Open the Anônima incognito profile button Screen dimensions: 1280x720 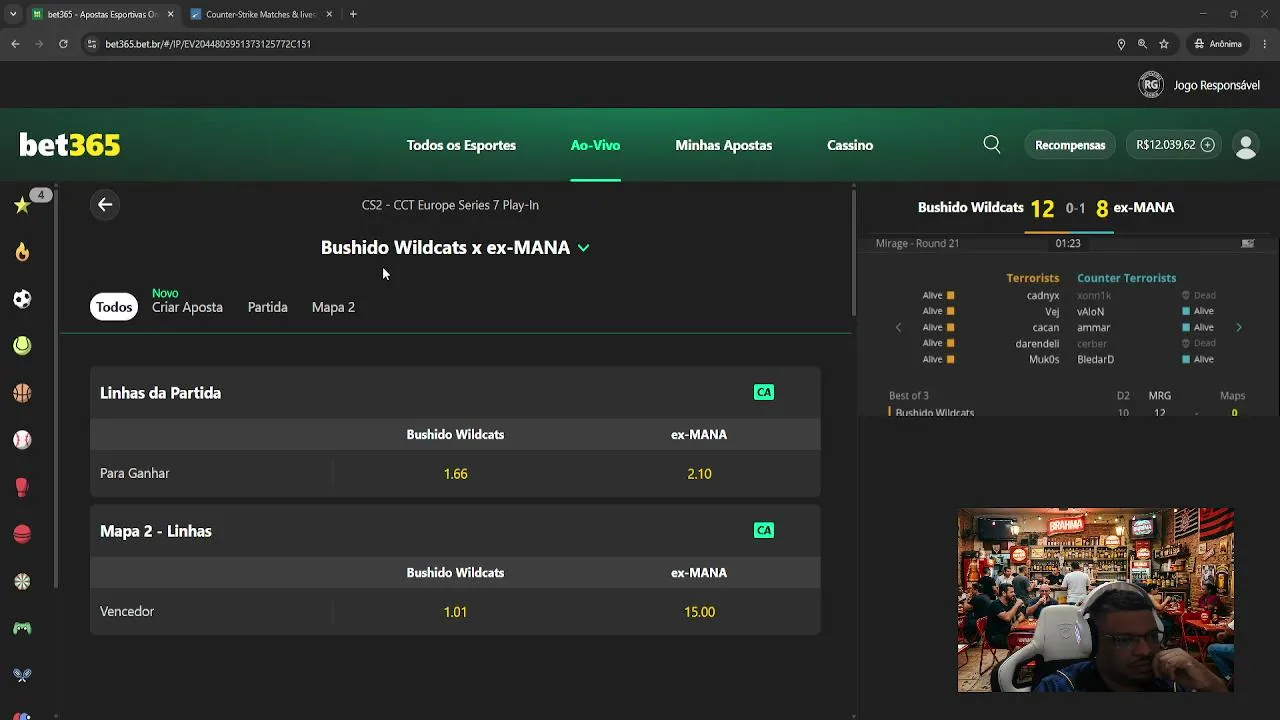[x=1218, y=44]
